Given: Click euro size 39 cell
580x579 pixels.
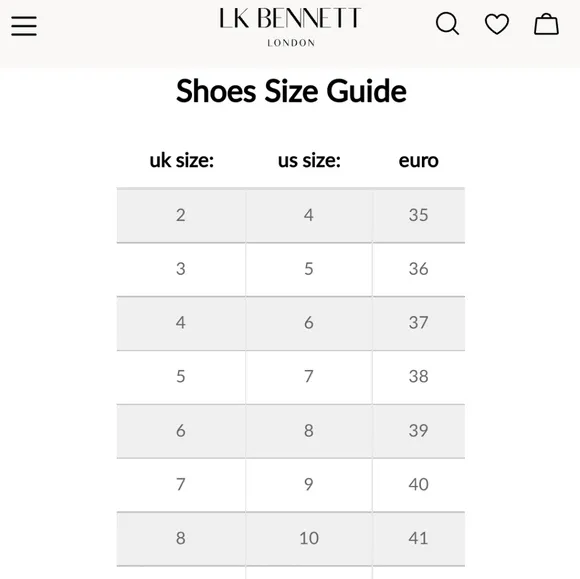Looking at the screenshot, I should 419,431.
